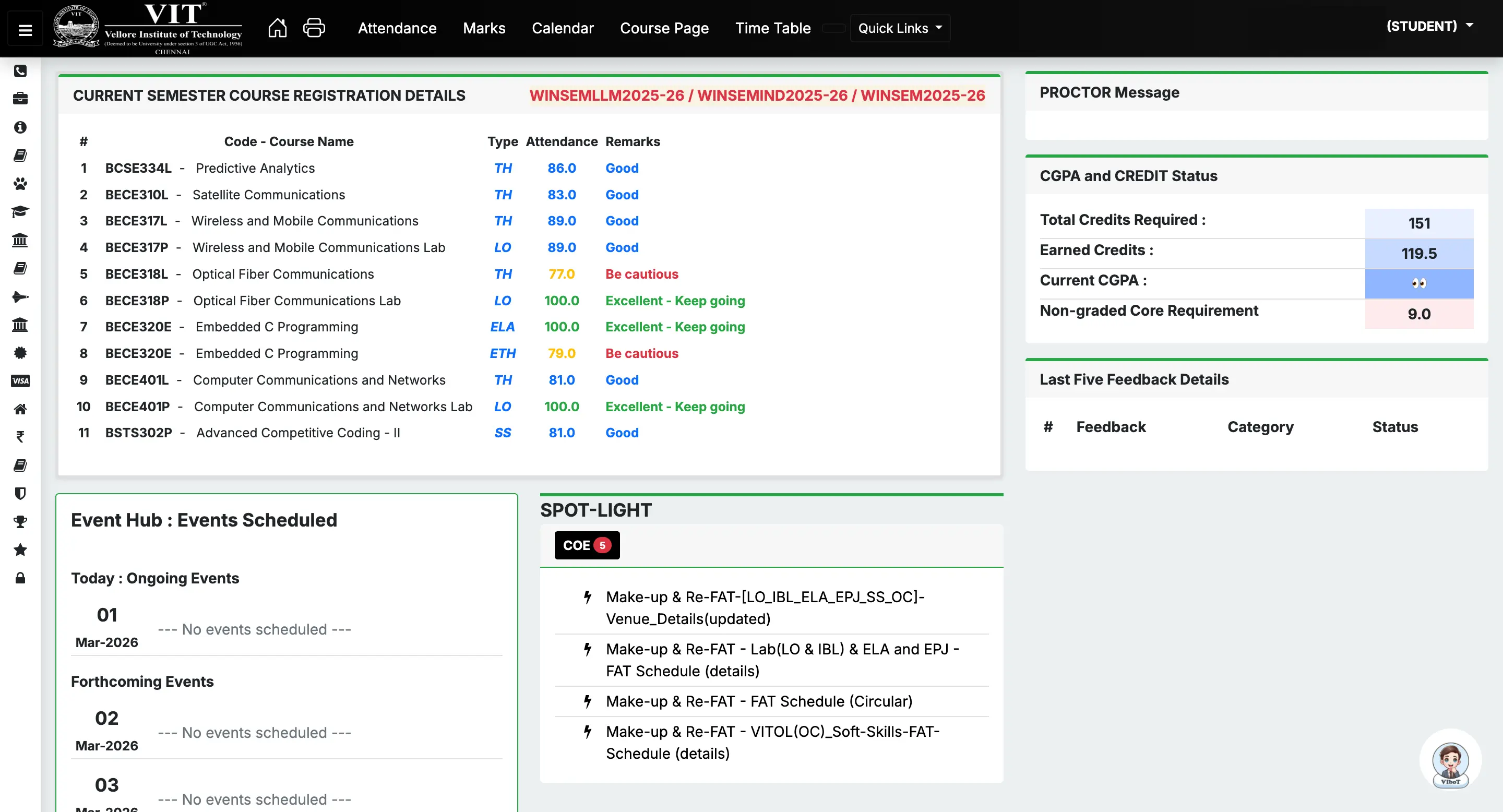
Task: Expand the Quick Links dropdown
Action: click(899, 28)
